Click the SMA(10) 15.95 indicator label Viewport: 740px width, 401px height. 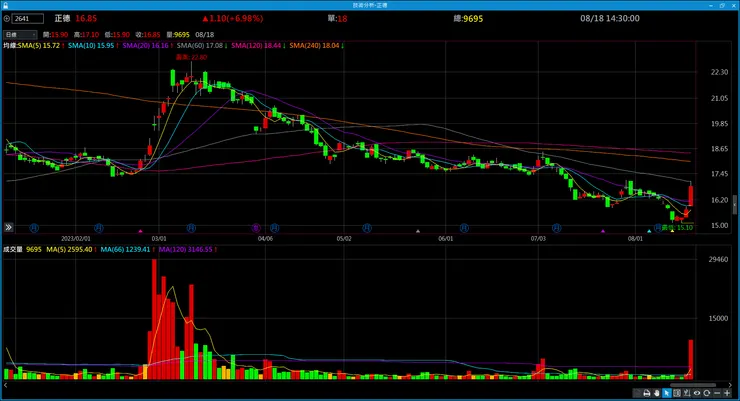(x=91, y=46)
